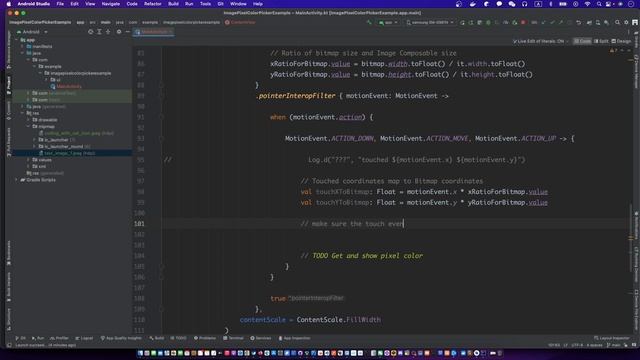Click the Select Opened File target icon
Viewport: 640px width, 360px height.
[91, 32]
